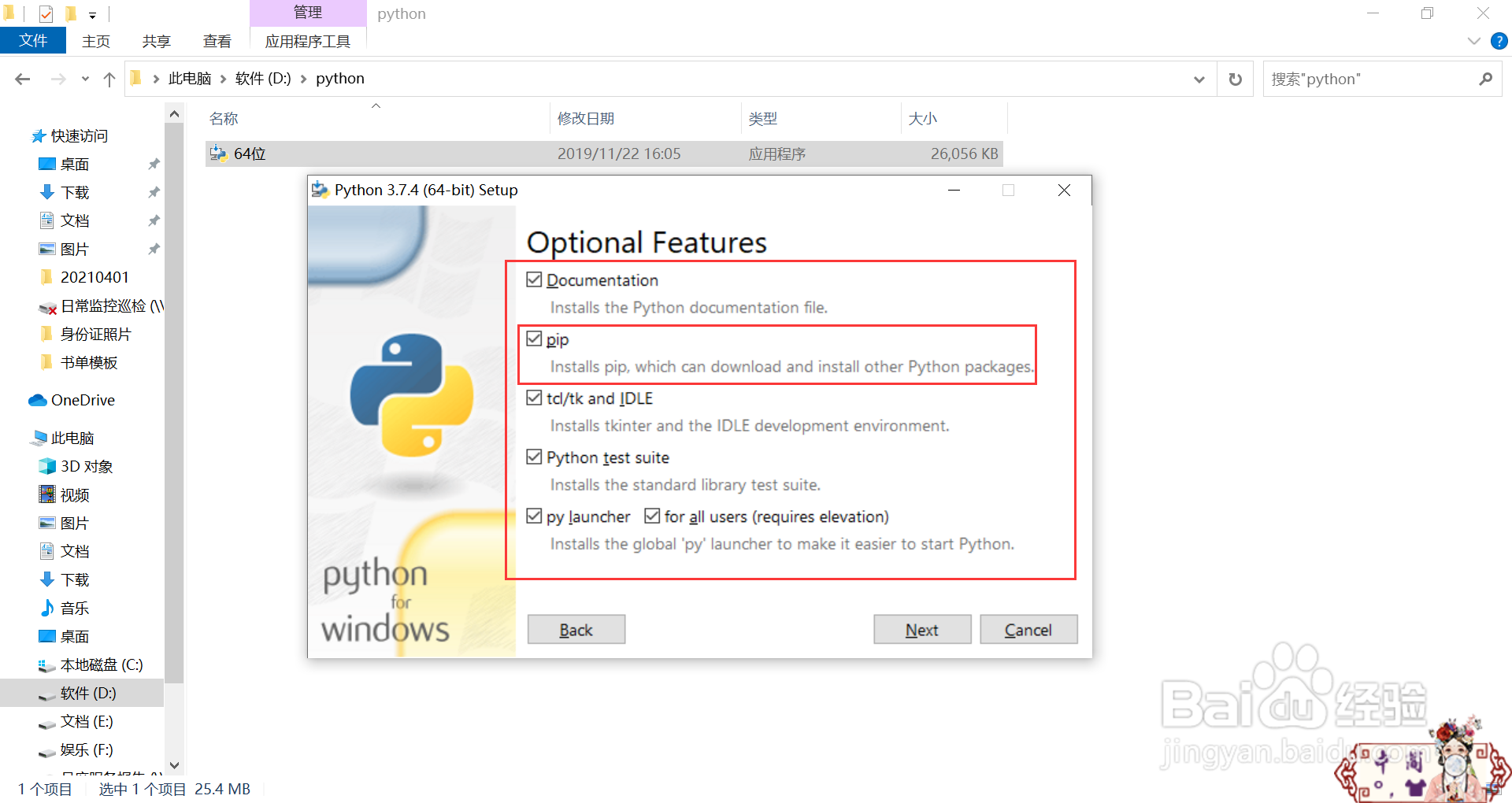Open pinned 桌面 under quick access
1512x803 pixels.
(75, 165)
